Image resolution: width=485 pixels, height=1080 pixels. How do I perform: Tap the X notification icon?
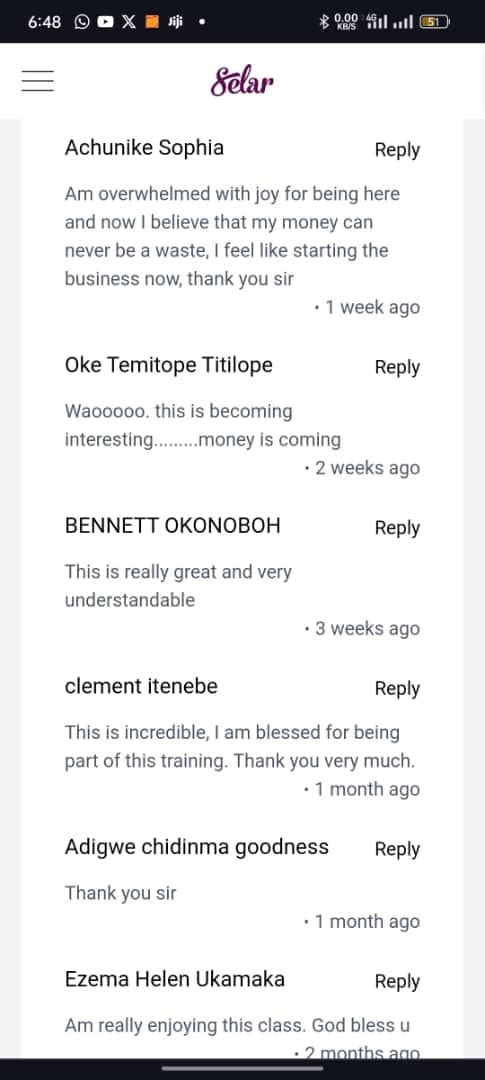click(129, 22)
